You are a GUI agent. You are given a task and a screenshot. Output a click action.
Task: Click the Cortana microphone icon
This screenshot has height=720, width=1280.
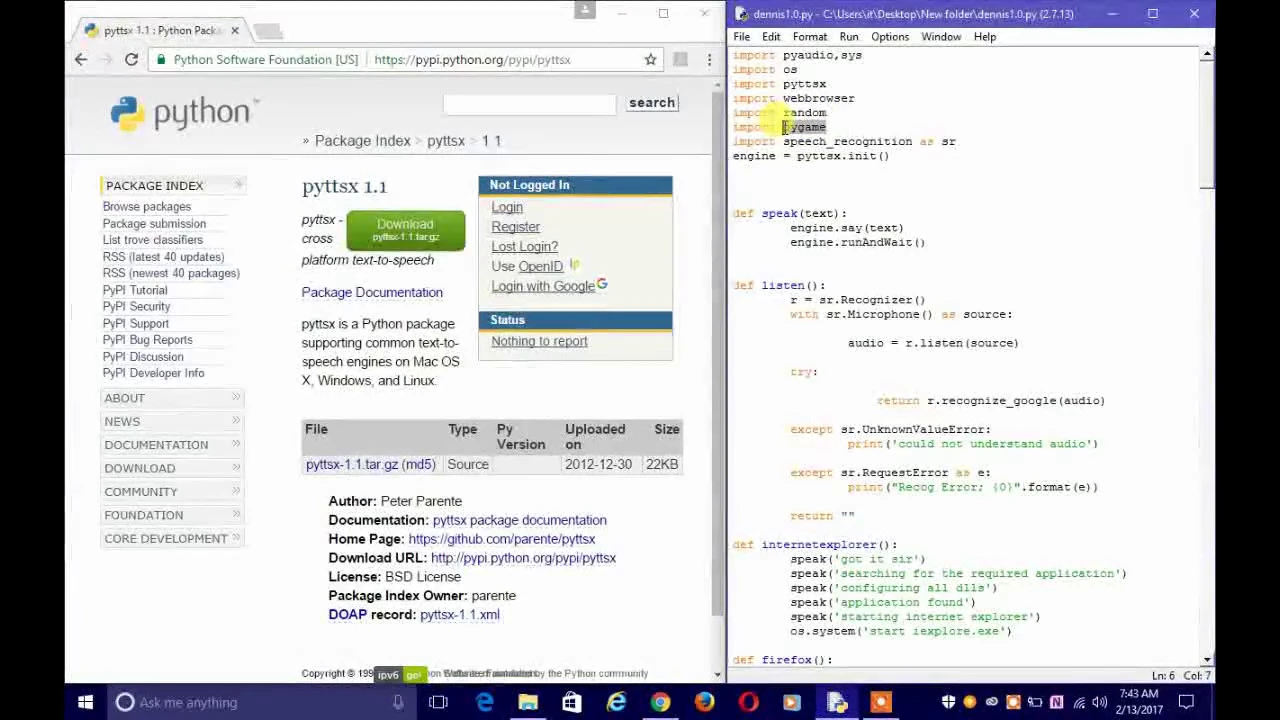398,702
